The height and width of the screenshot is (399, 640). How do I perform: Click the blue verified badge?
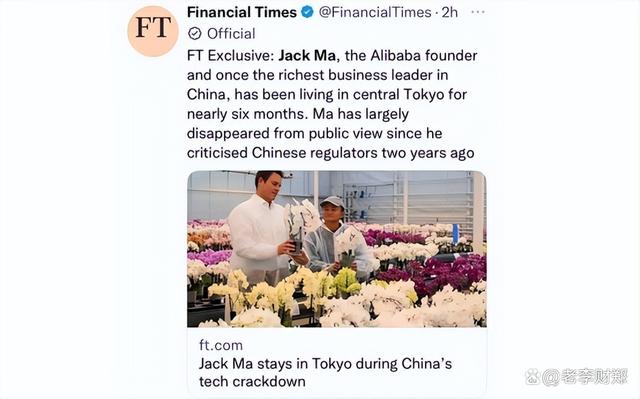tap(307, 12)
